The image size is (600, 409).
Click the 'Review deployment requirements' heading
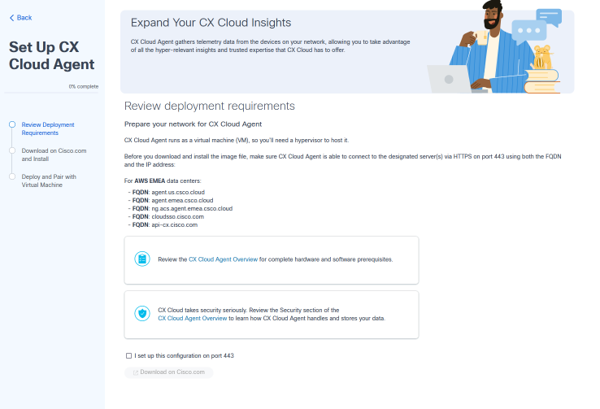[209, 106]
